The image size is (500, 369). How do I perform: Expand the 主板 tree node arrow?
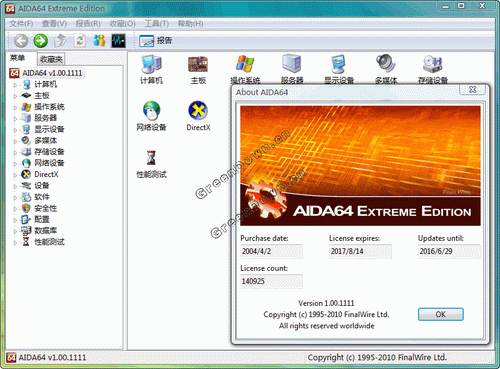[x=15, y=97]
